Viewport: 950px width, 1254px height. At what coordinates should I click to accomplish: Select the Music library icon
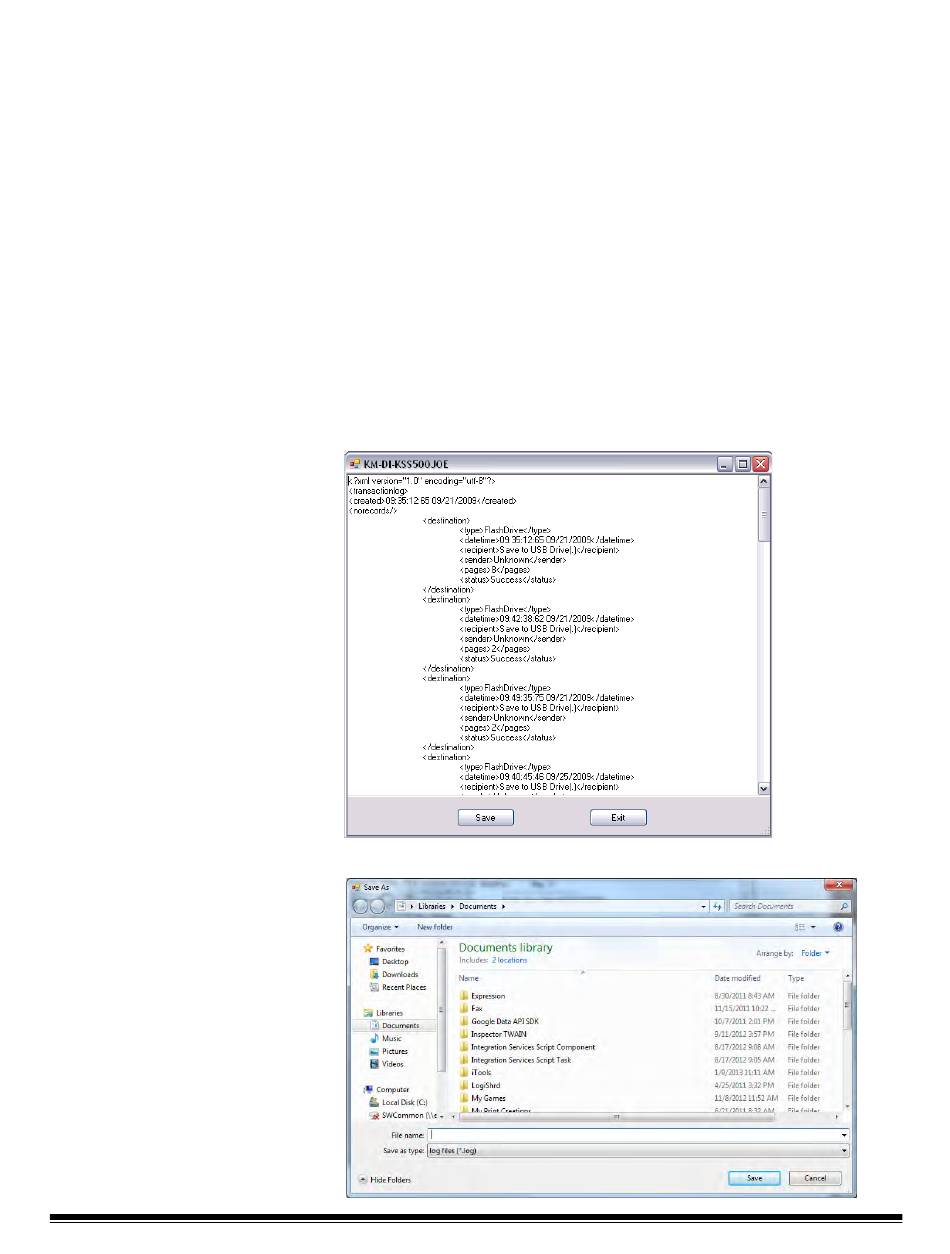coord(374,1038)
